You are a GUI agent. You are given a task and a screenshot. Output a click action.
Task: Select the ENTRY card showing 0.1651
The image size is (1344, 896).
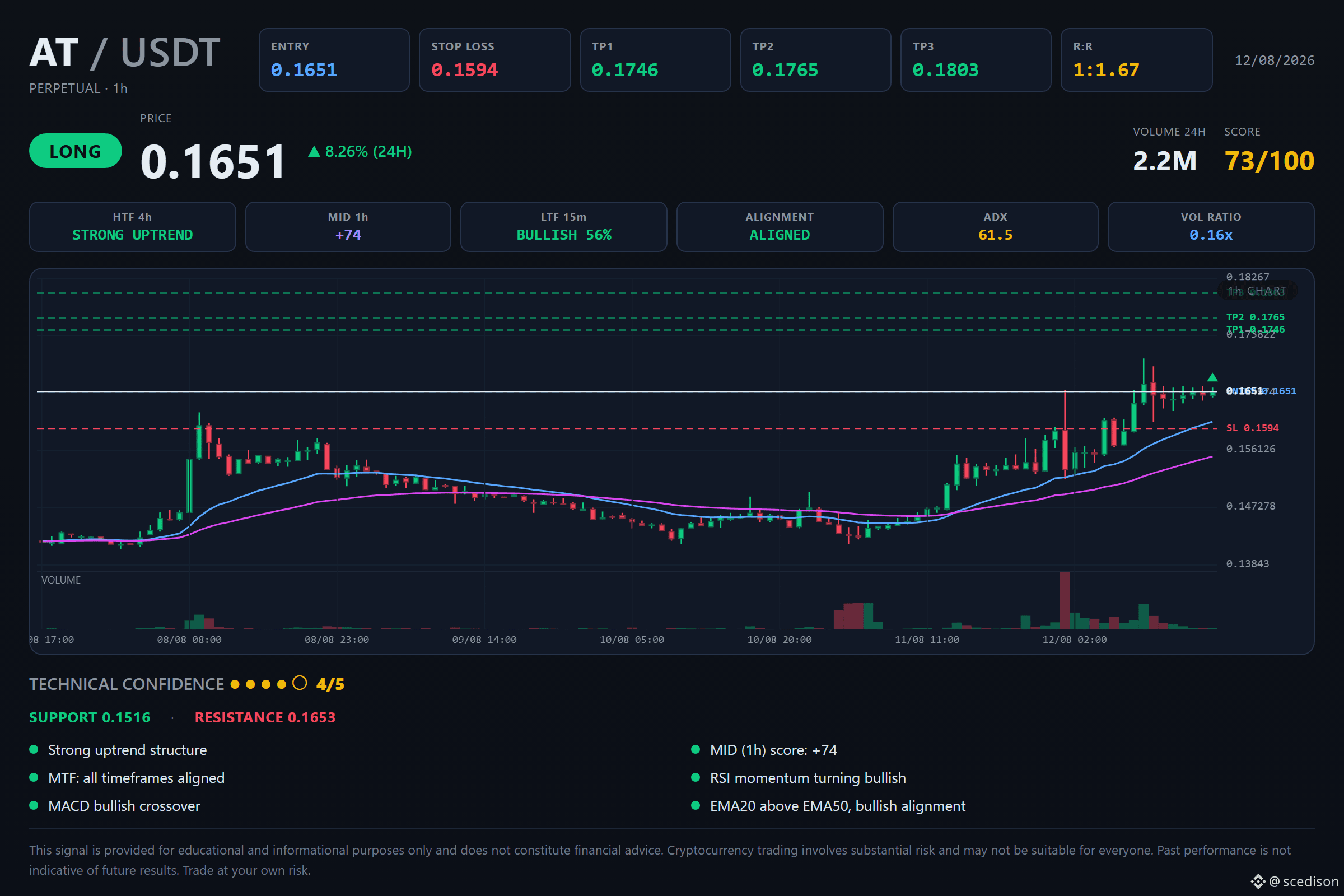click(x=334, y=60)
